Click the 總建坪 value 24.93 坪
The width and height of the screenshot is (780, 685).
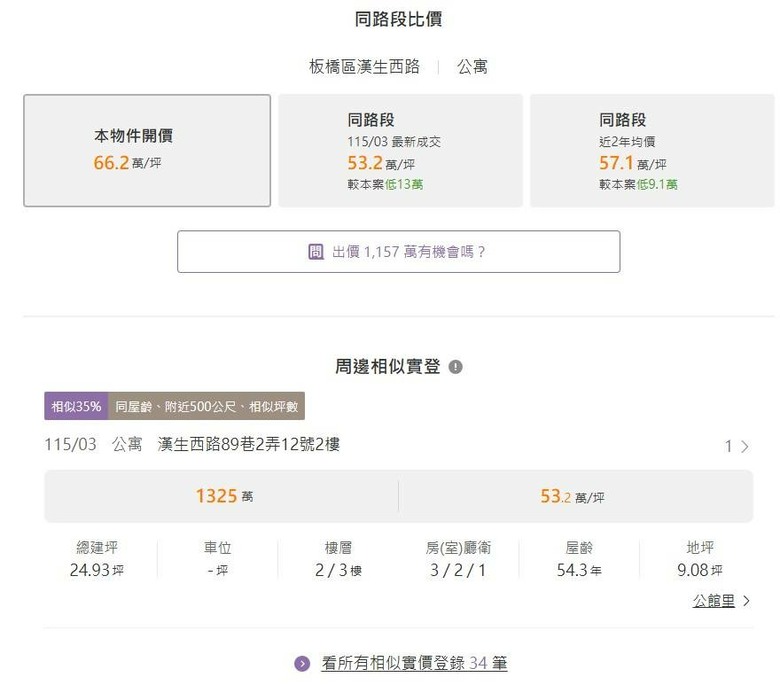(x=97, y=570)
